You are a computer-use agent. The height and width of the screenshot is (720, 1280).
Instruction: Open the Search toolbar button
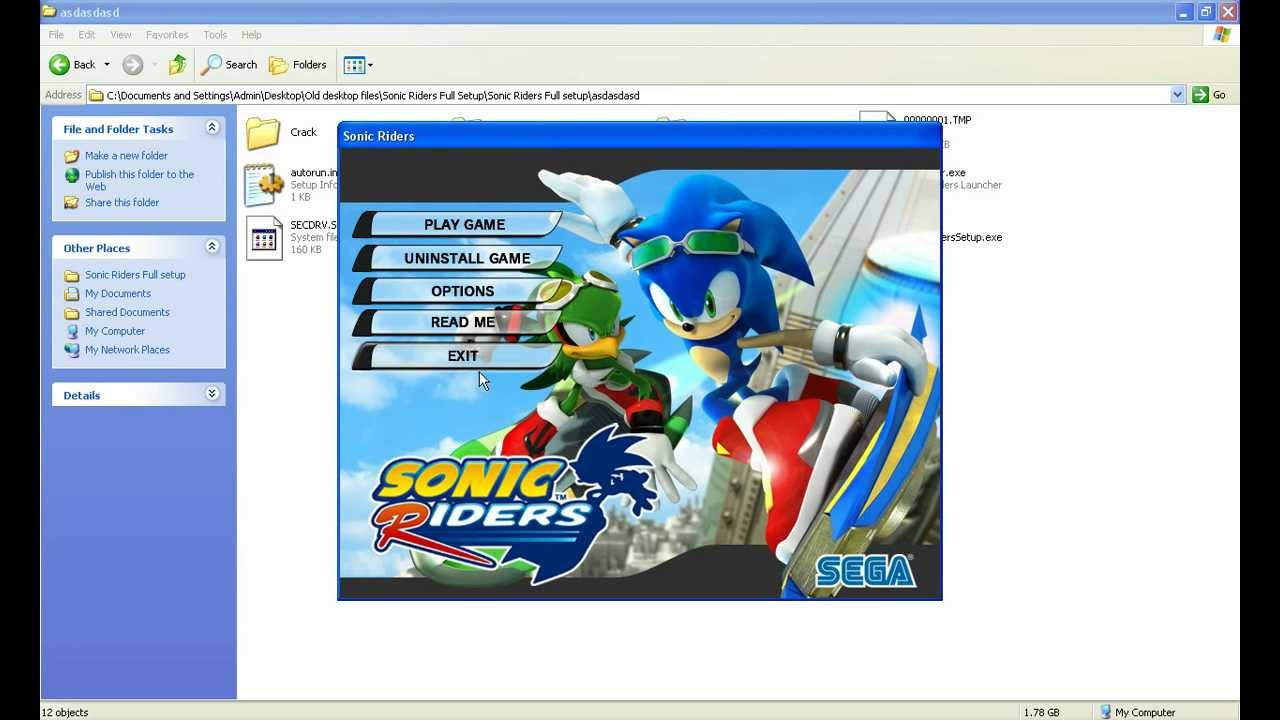[230, 65]
